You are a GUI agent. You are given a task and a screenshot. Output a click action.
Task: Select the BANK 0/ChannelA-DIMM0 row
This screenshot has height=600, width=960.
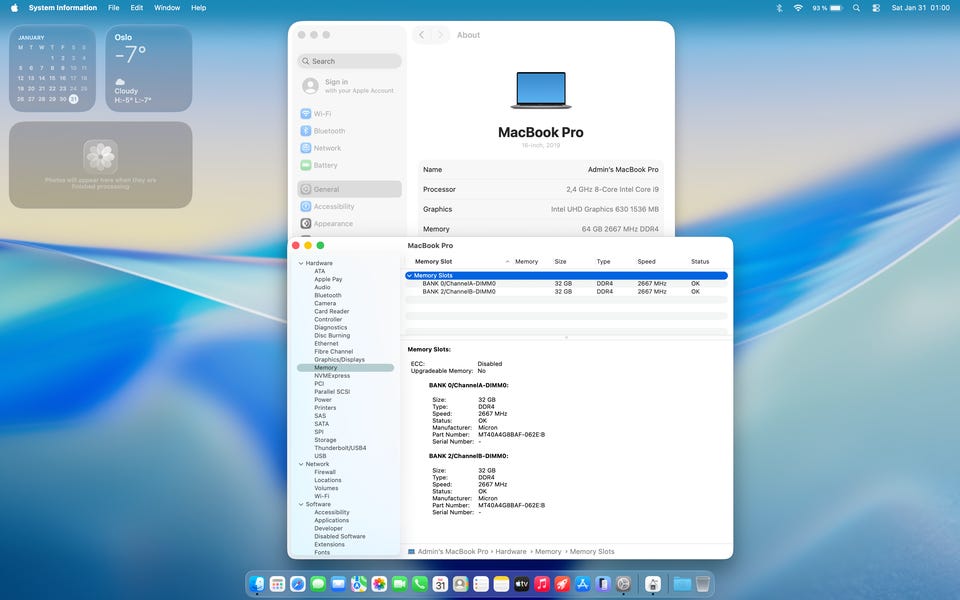[458, 284]
